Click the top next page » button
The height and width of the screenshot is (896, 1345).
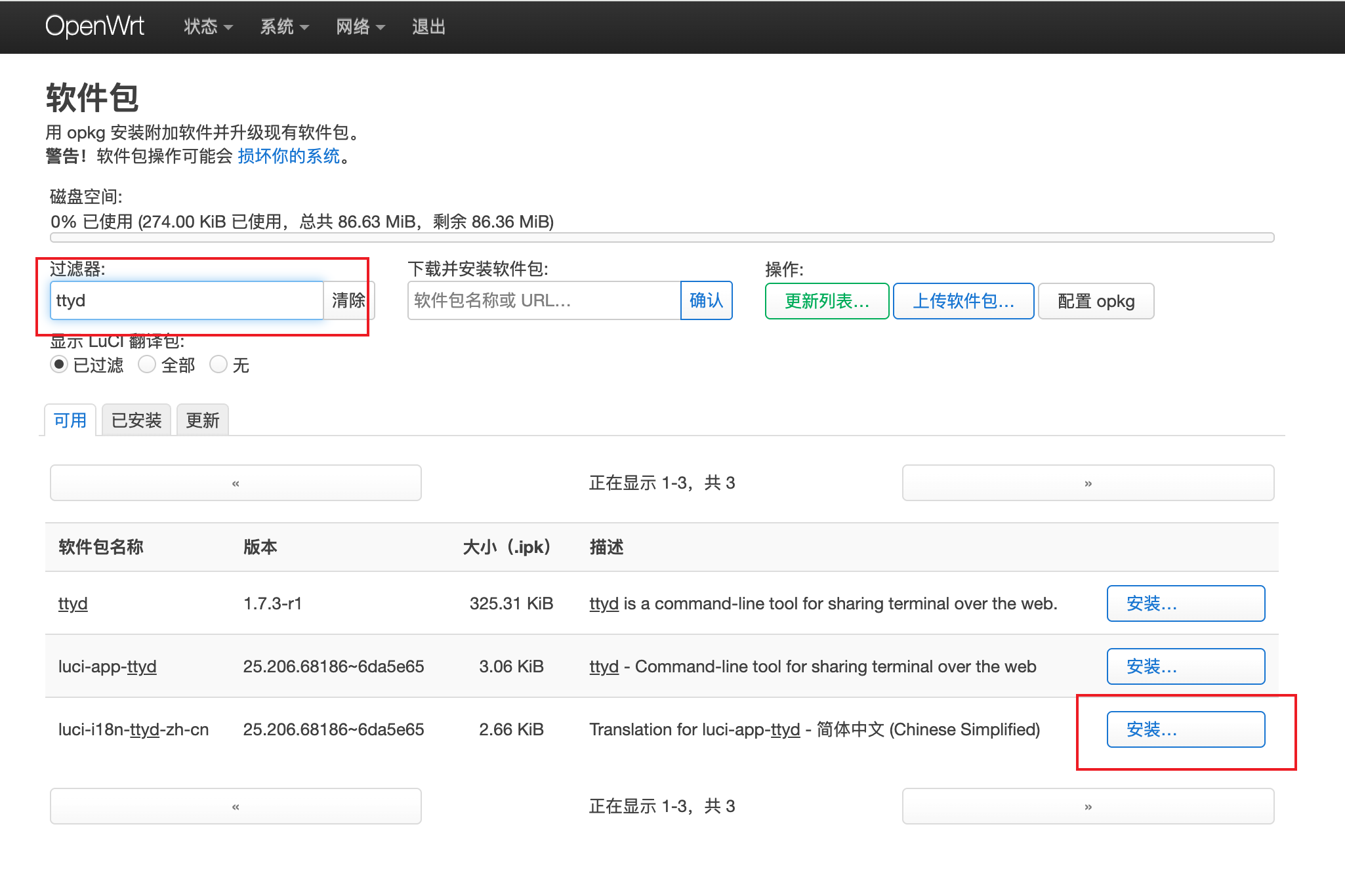coord(1088,483)
